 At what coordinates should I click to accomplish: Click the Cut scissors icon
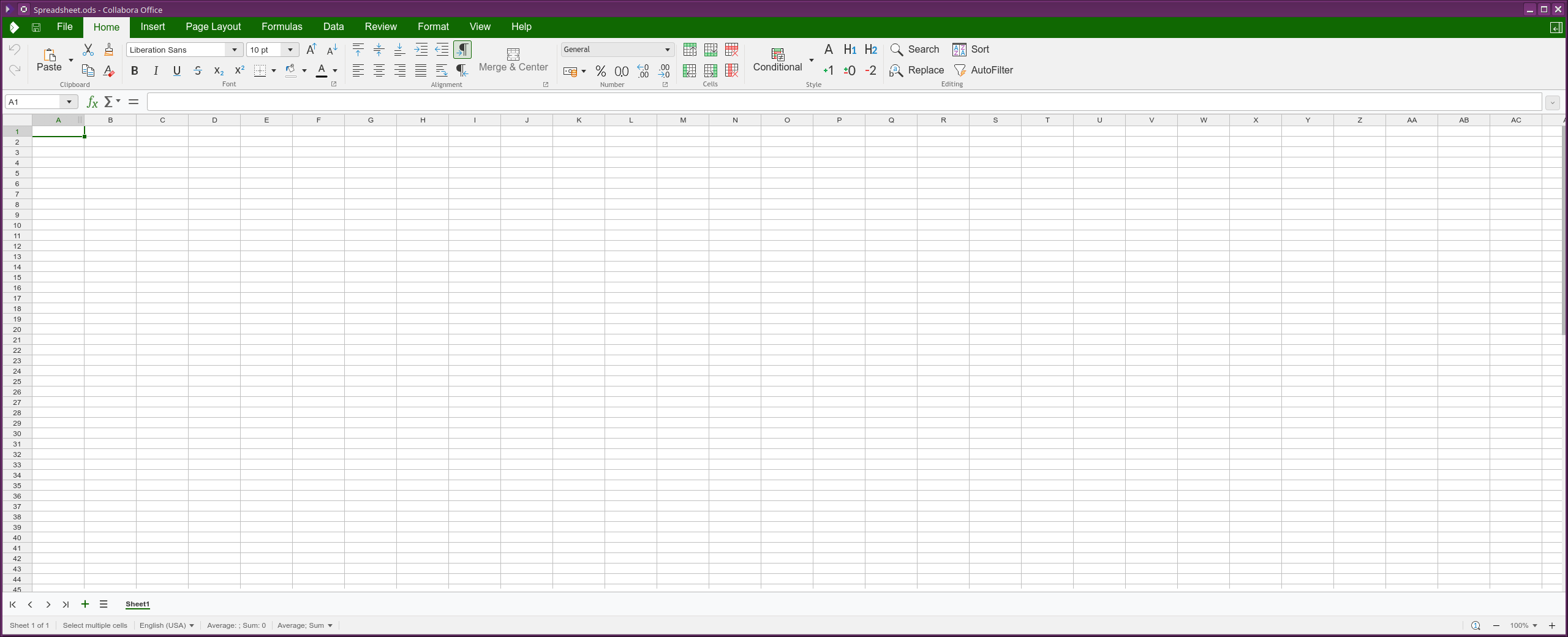[88, 50]
